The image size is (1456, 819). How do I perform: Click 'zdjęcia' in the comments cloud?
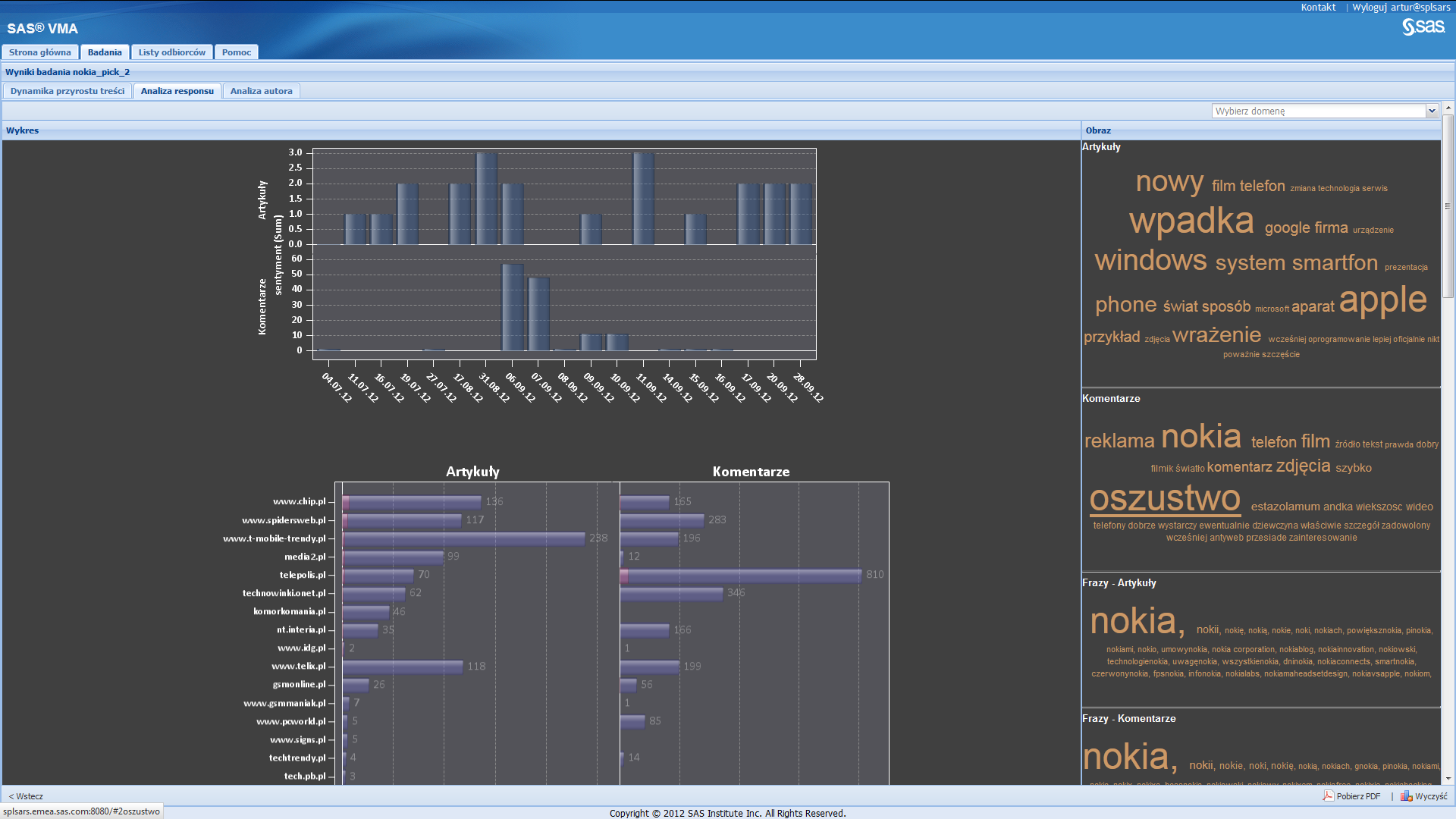[x=1303, y=466]
